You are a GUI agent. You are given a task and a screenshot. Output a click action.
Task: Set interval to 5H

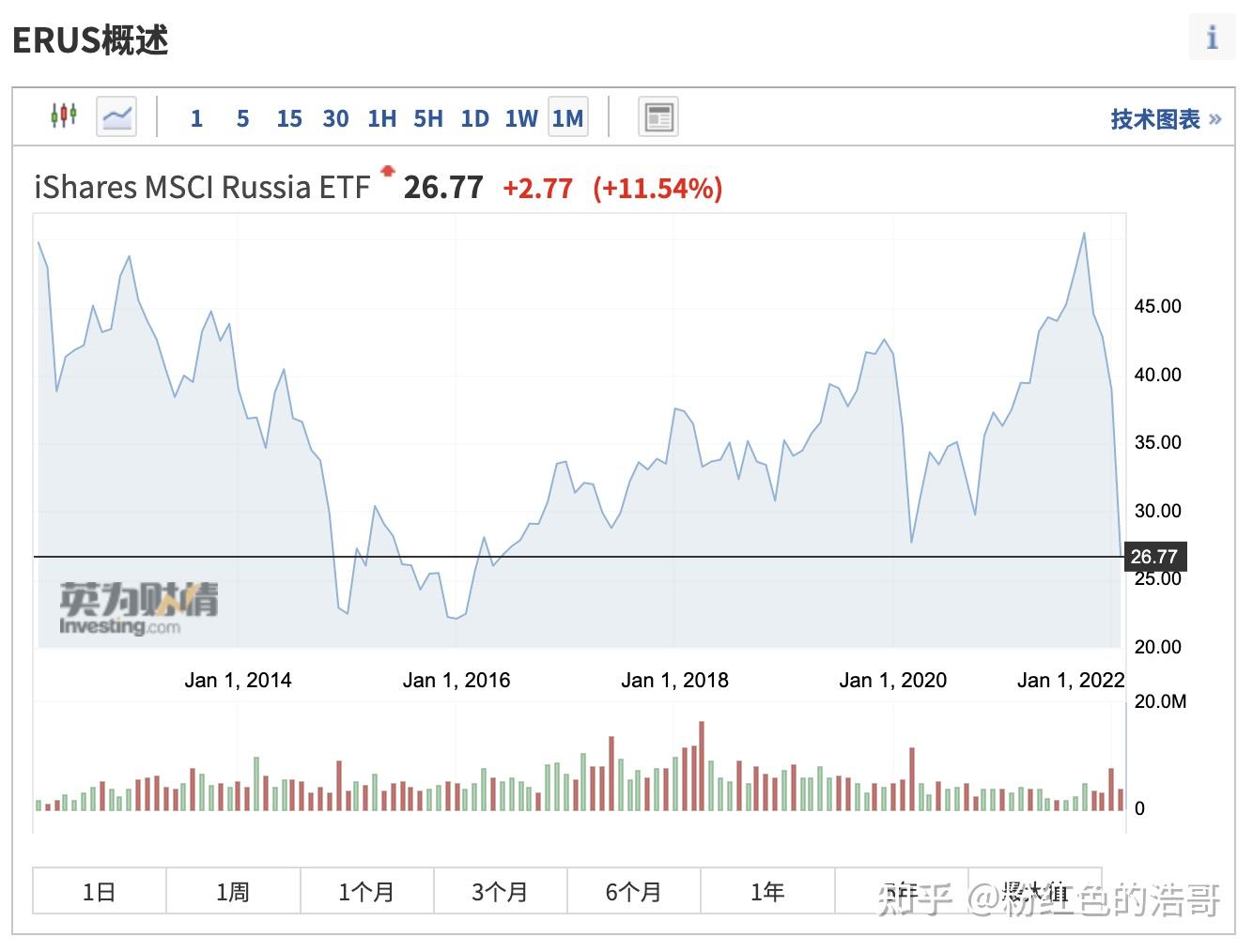click(428, 118)
